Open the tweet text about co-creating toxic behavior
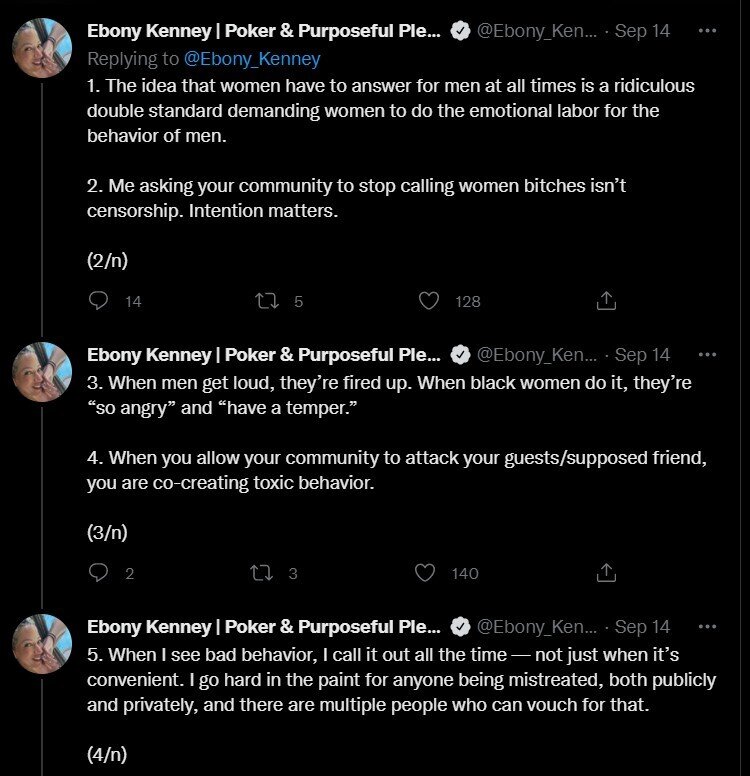Image resolution: width=750 pixels, height=776 pixels. [397, 470]
